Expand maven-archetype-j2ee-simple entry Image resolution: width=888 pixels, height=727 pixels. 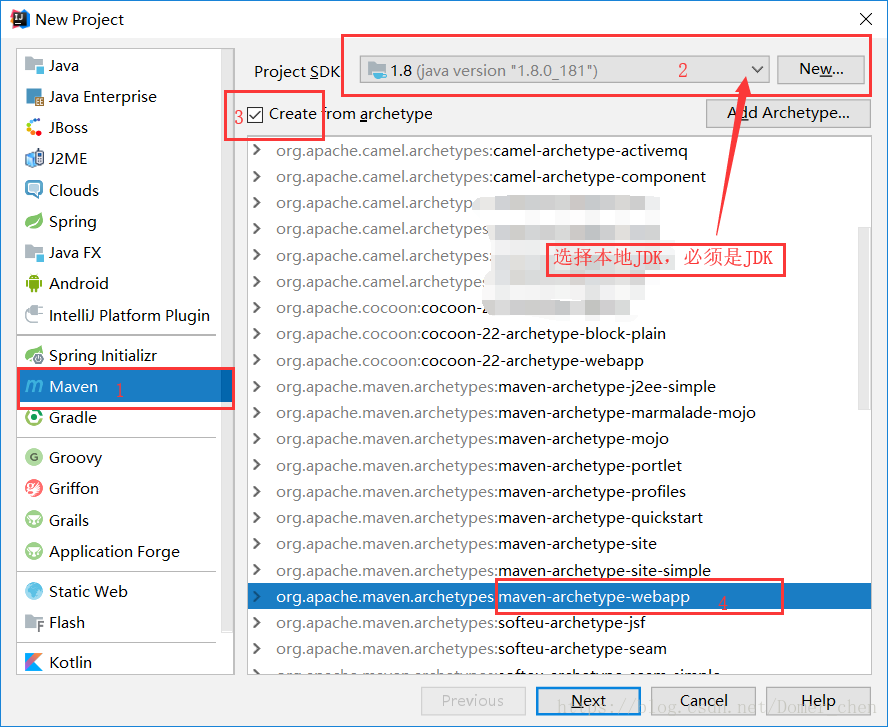pos(257,386)
